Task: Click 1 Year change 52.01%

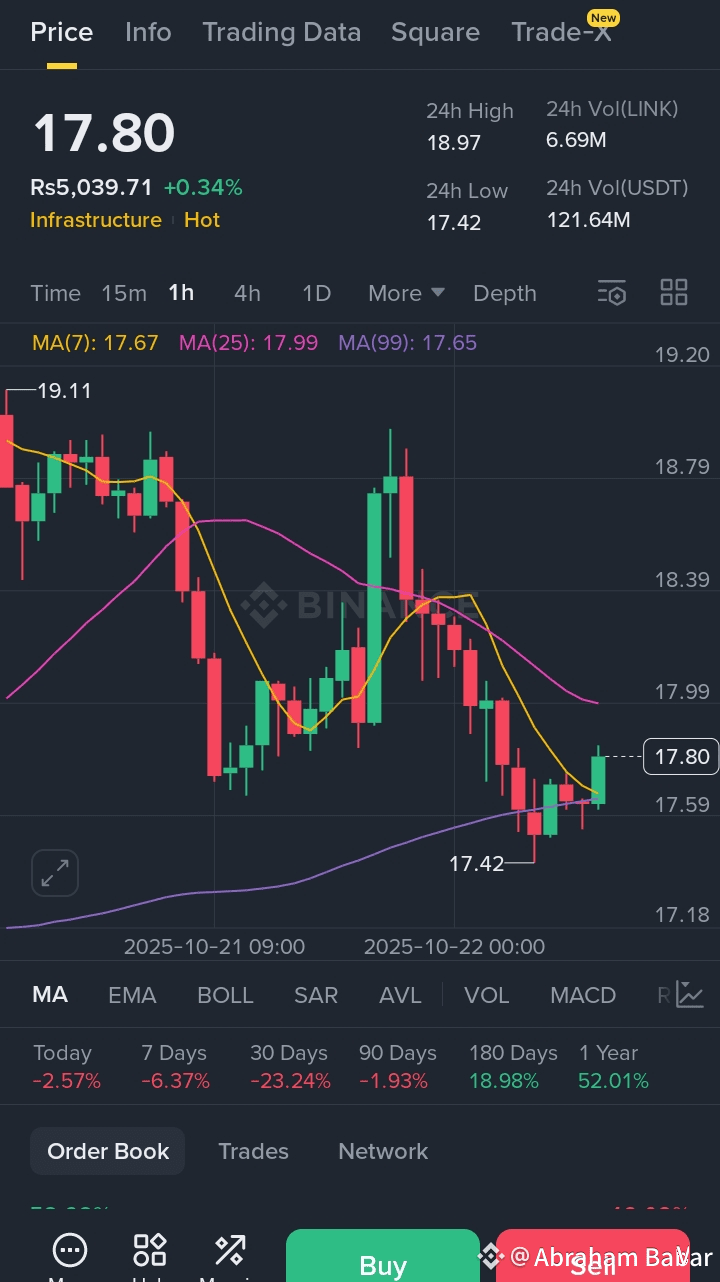Action: (x=613, y=1081)
